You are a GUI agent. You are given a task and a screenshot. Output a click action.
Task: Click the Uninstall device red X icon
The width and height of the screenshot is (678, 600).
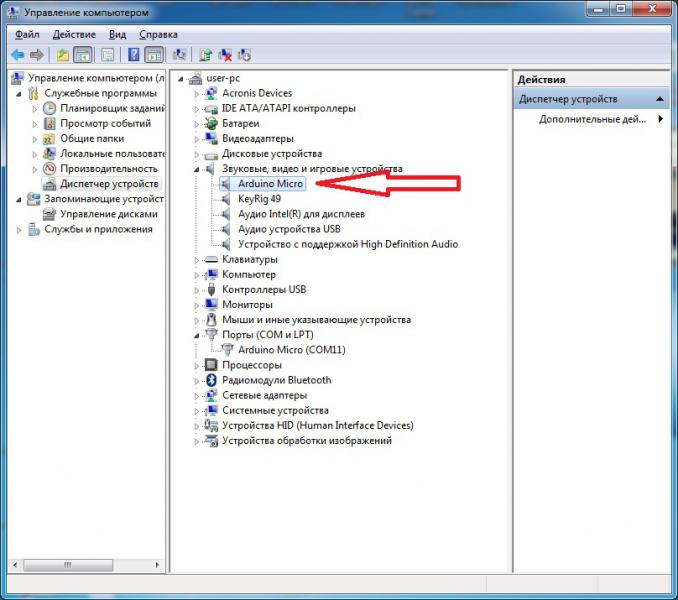click(225, 55)
